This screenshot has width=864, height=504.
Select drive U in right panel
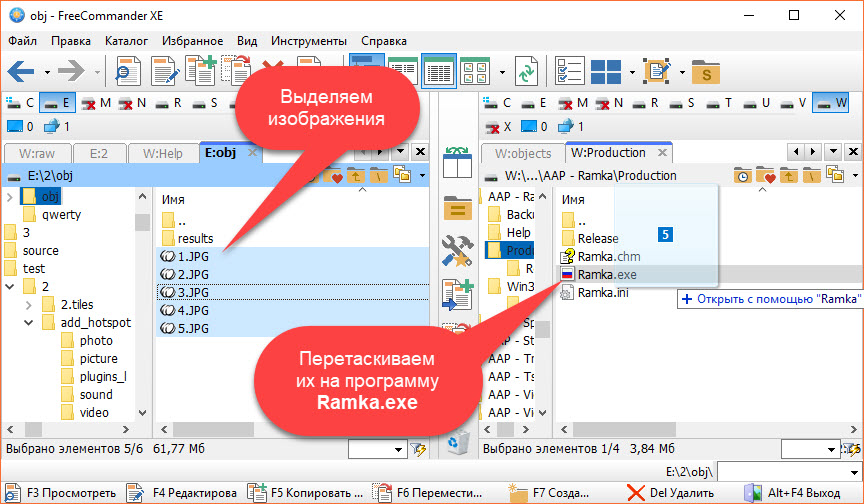tap(757, 103)
